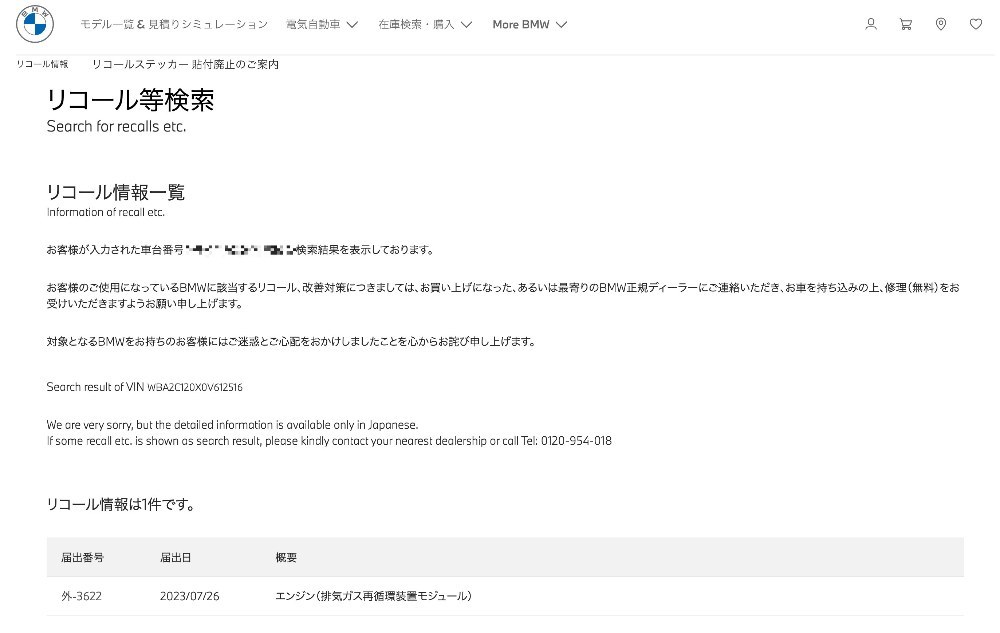Expand the 在庫検索・購入 dropdown menu
Viewport: 1000px width, 633px height.
click(x=425, y=24)
